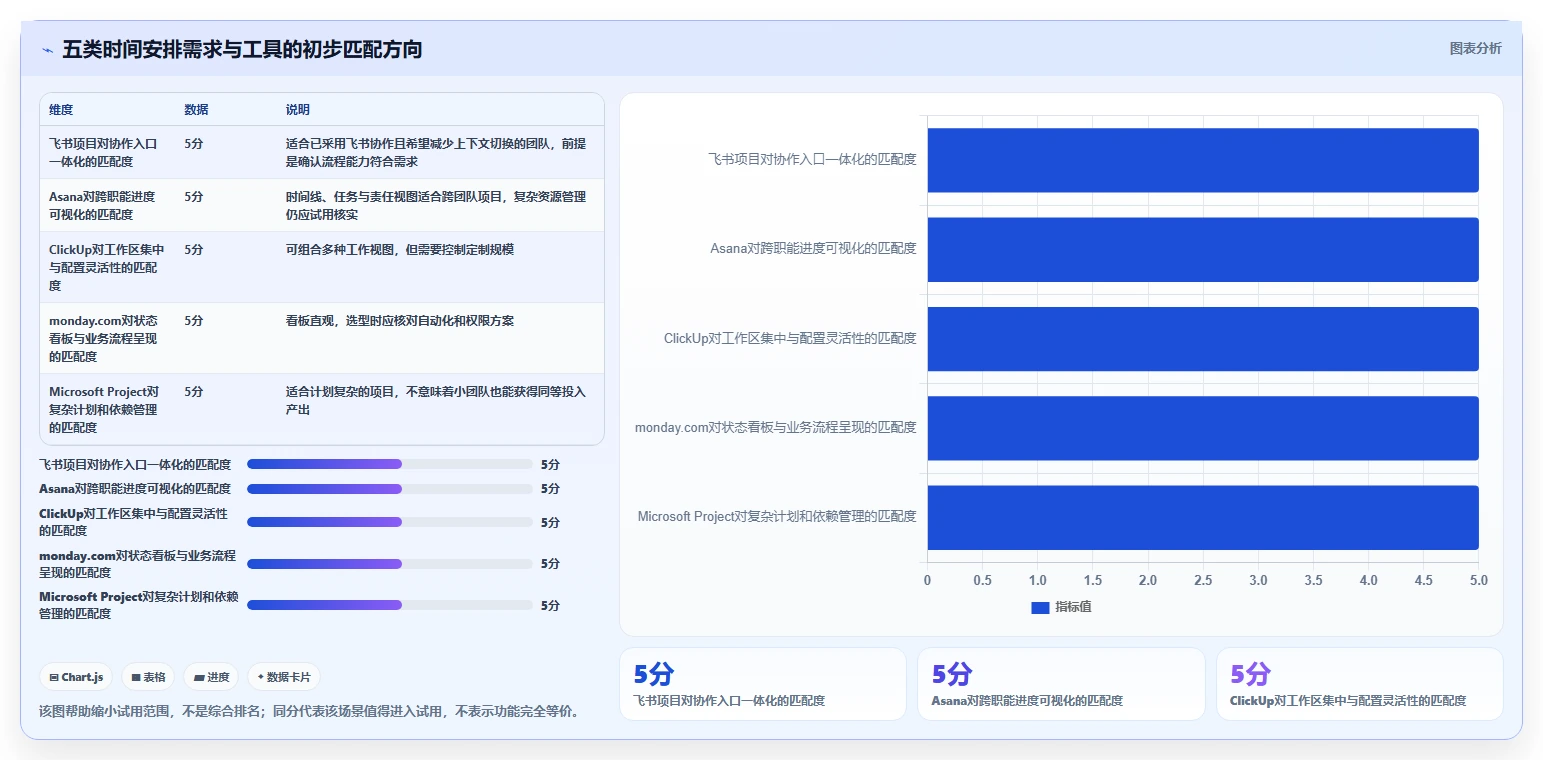1543x760 pixels.
Task: Click the description starting 时间线、任务与责任视图
Action: coord(436,205)
